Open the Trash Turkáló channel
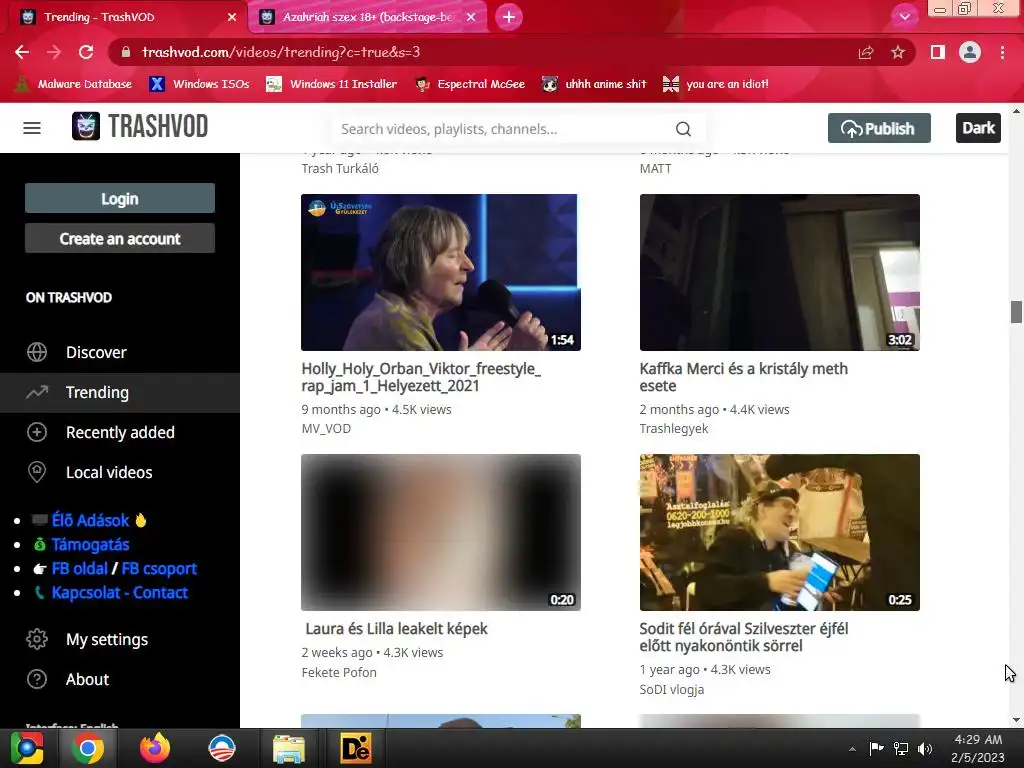Screen dimensions: 1024x768 (x=340, y=168)
